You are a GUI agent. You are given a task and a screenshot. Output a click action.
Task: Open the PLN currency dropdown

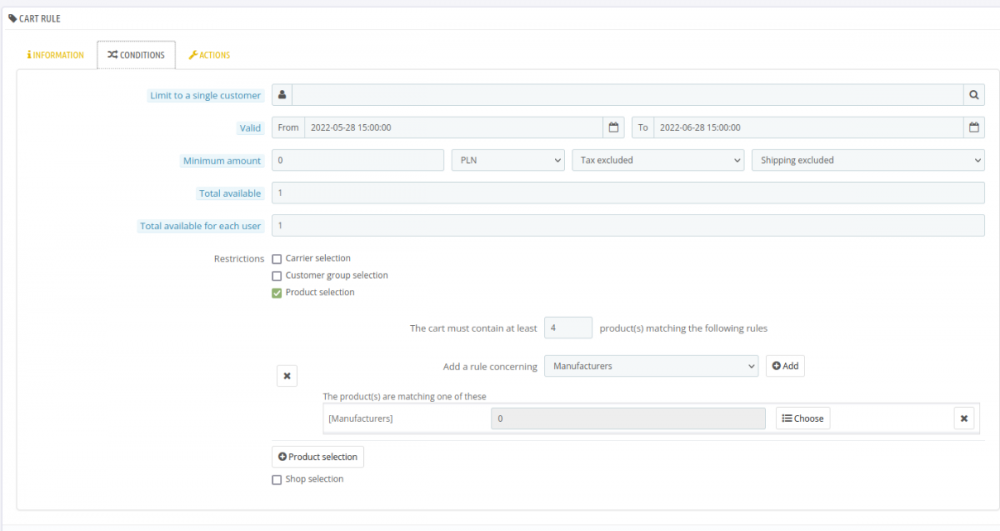point(508,160)
